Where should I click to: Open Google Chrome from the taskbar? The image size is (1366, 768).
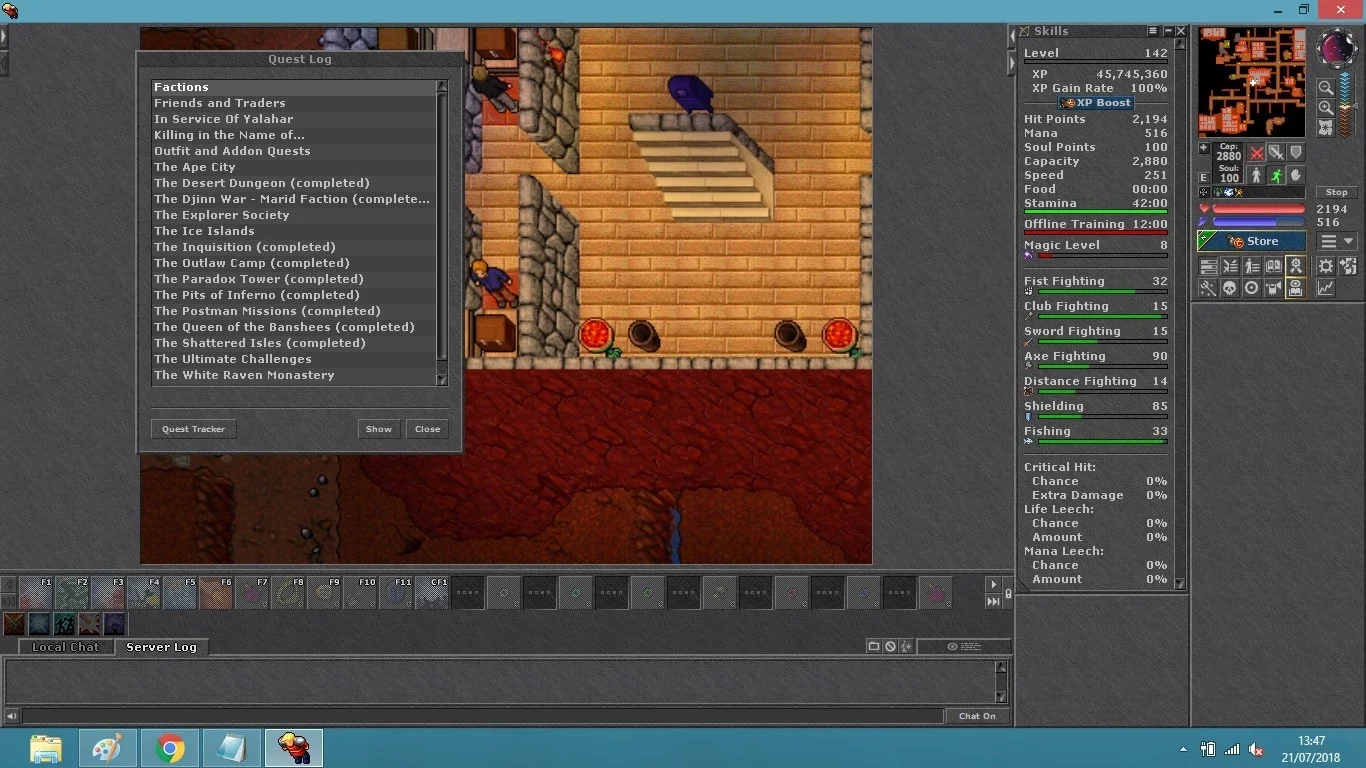click(170, 748)
